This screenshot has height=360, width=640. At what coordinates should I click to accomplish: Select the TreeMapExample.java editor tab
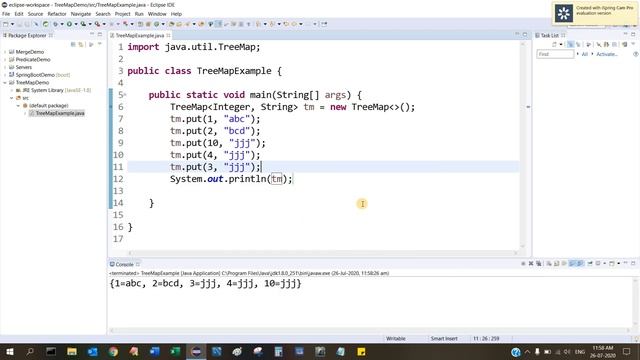point(140,36)
